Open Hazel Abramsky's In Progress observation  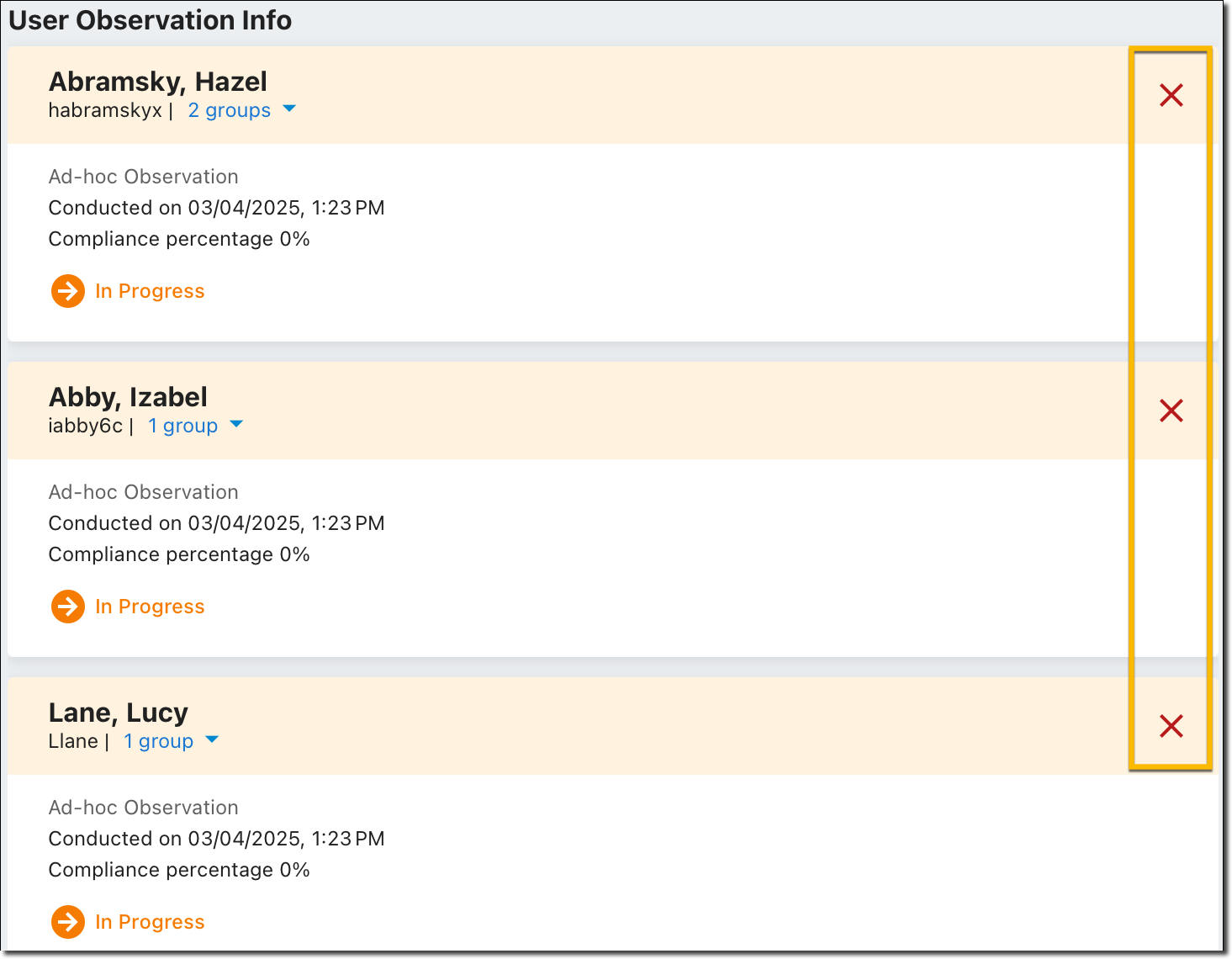(x=150, y=291)
